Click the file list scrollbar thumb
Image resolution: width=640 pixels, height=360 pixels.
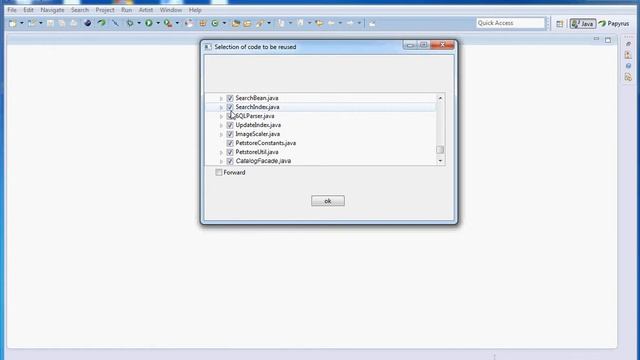tap(440, 150)
